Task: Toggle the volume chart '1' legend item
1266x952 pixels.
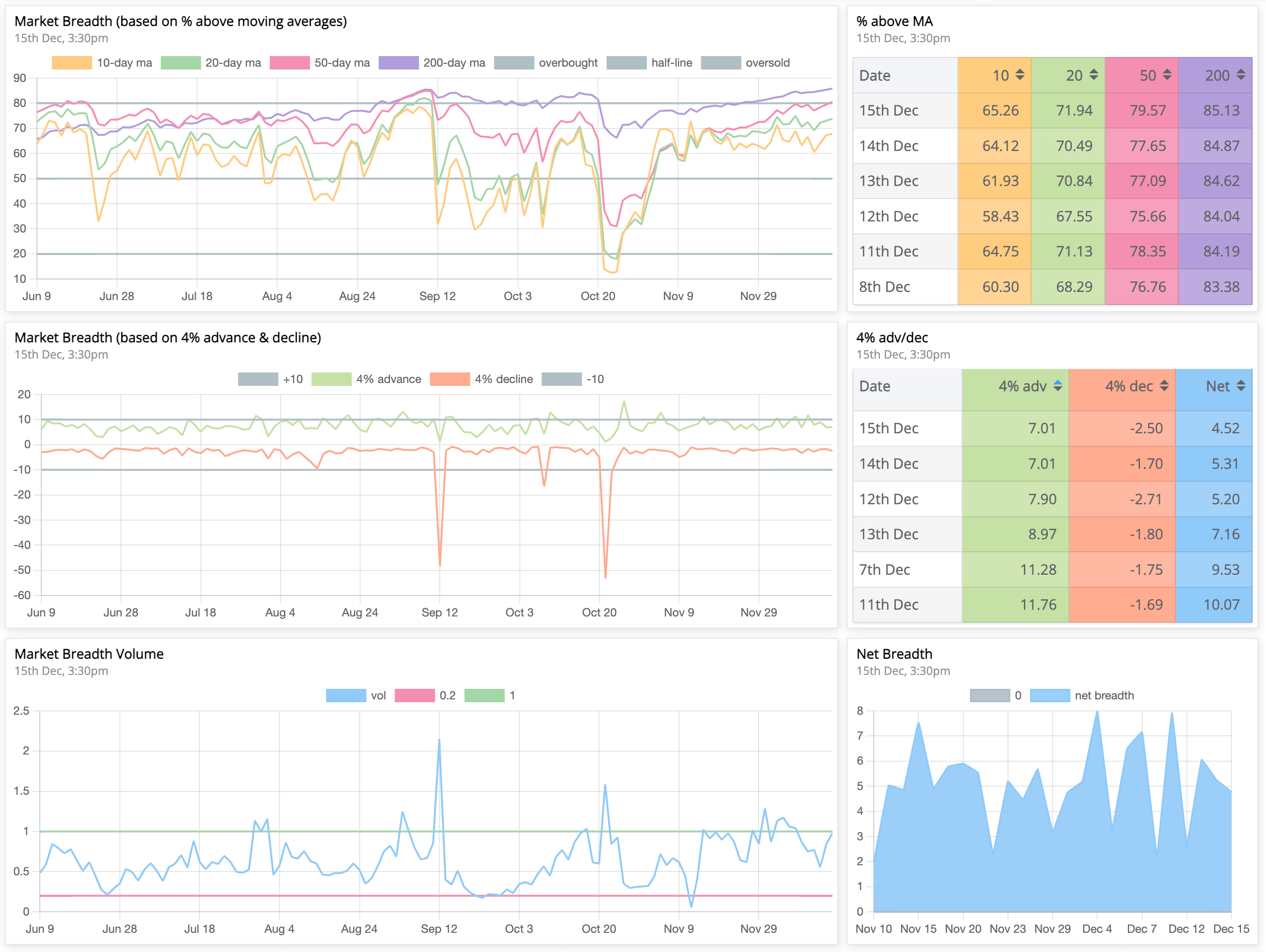Action: [x=490, y=696]
